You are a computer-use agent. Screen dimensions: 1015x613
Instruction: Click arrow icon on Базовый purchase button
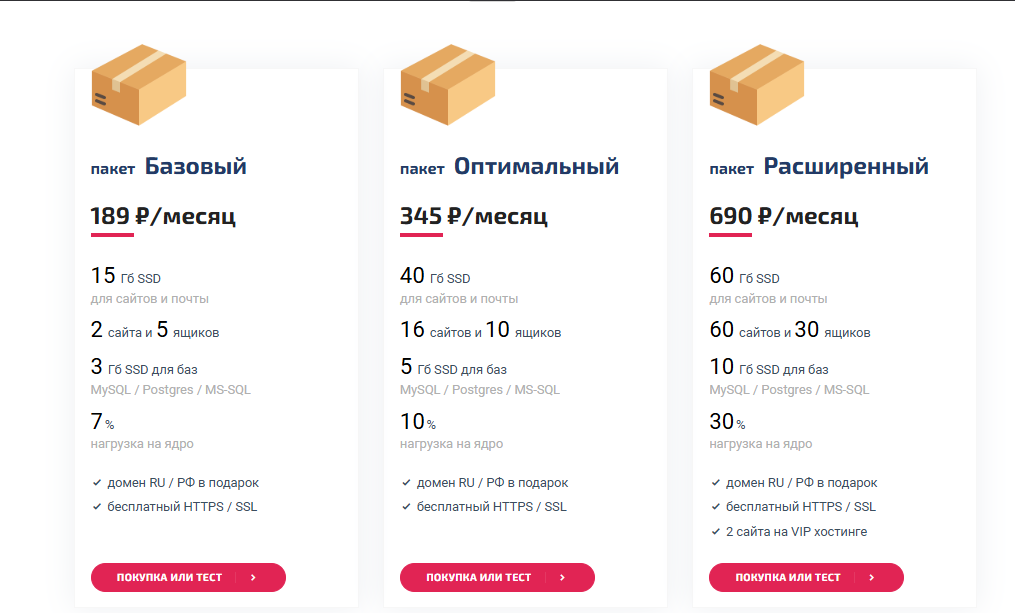point(253,577)
